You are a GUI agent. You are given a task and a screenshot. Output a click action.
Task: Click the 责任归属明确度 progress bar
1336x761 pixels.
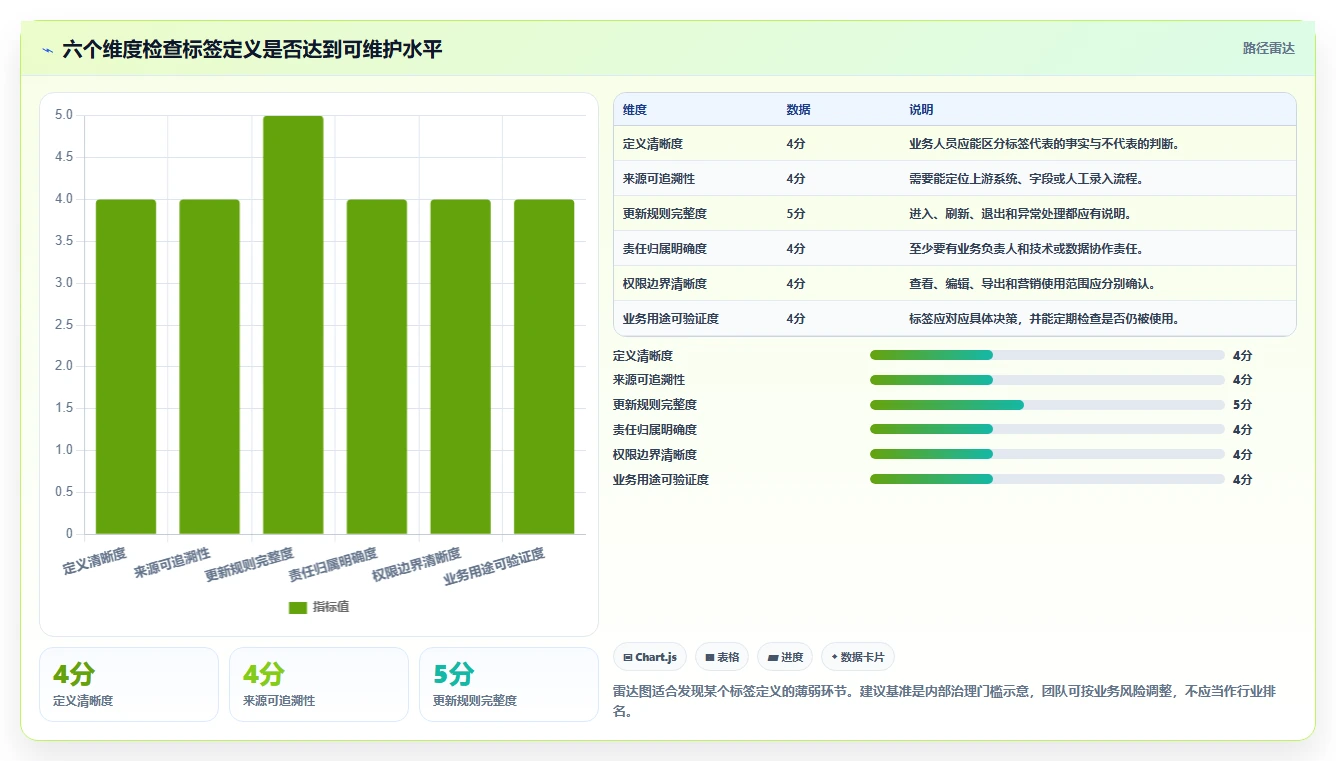click(1047, 429)
